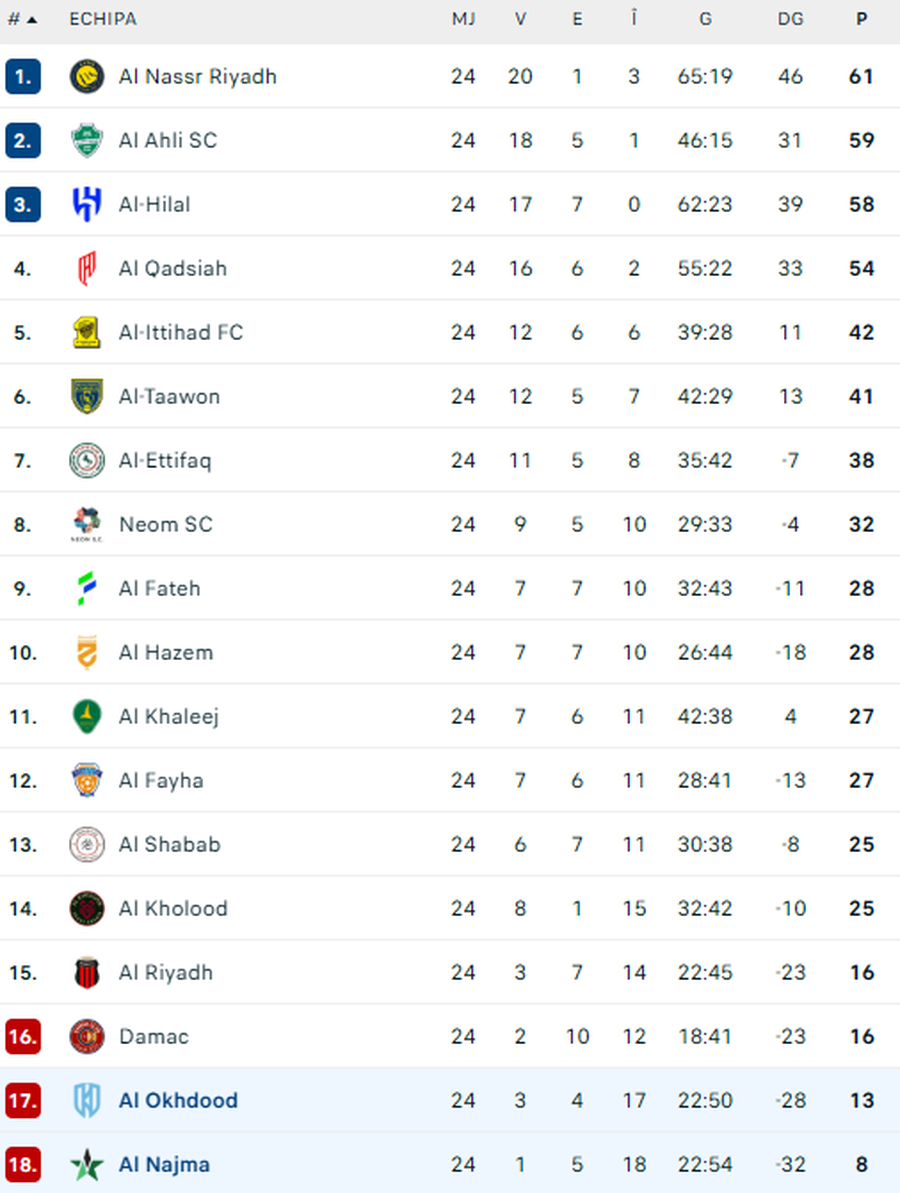Click the Al Ahli SC club crest
The width and height of the screenshot is (900, 1193).
pos(87,141)
